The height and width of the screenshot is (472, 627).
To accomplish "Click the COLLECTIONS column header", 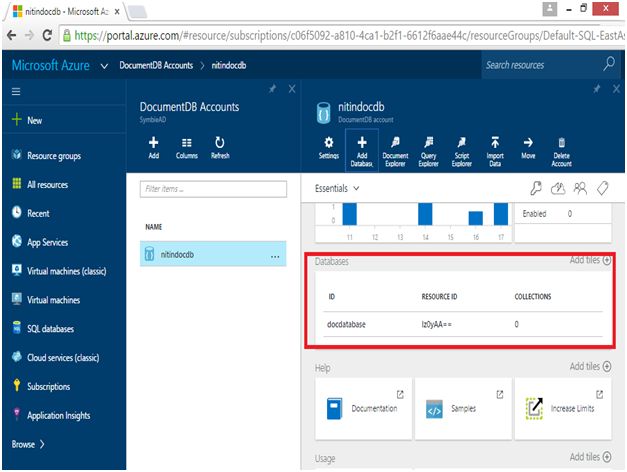I will [533, 296].
